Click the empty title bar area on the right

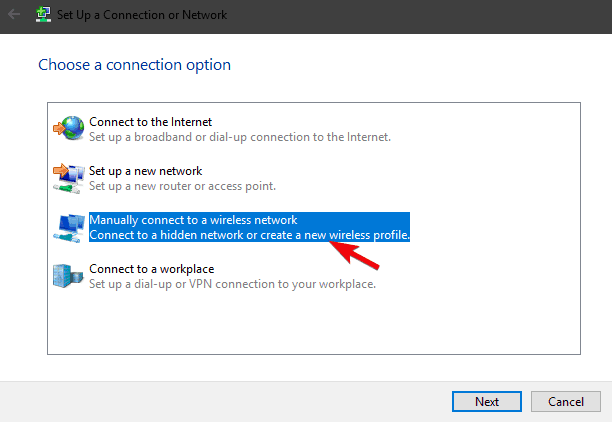point(450,15)
